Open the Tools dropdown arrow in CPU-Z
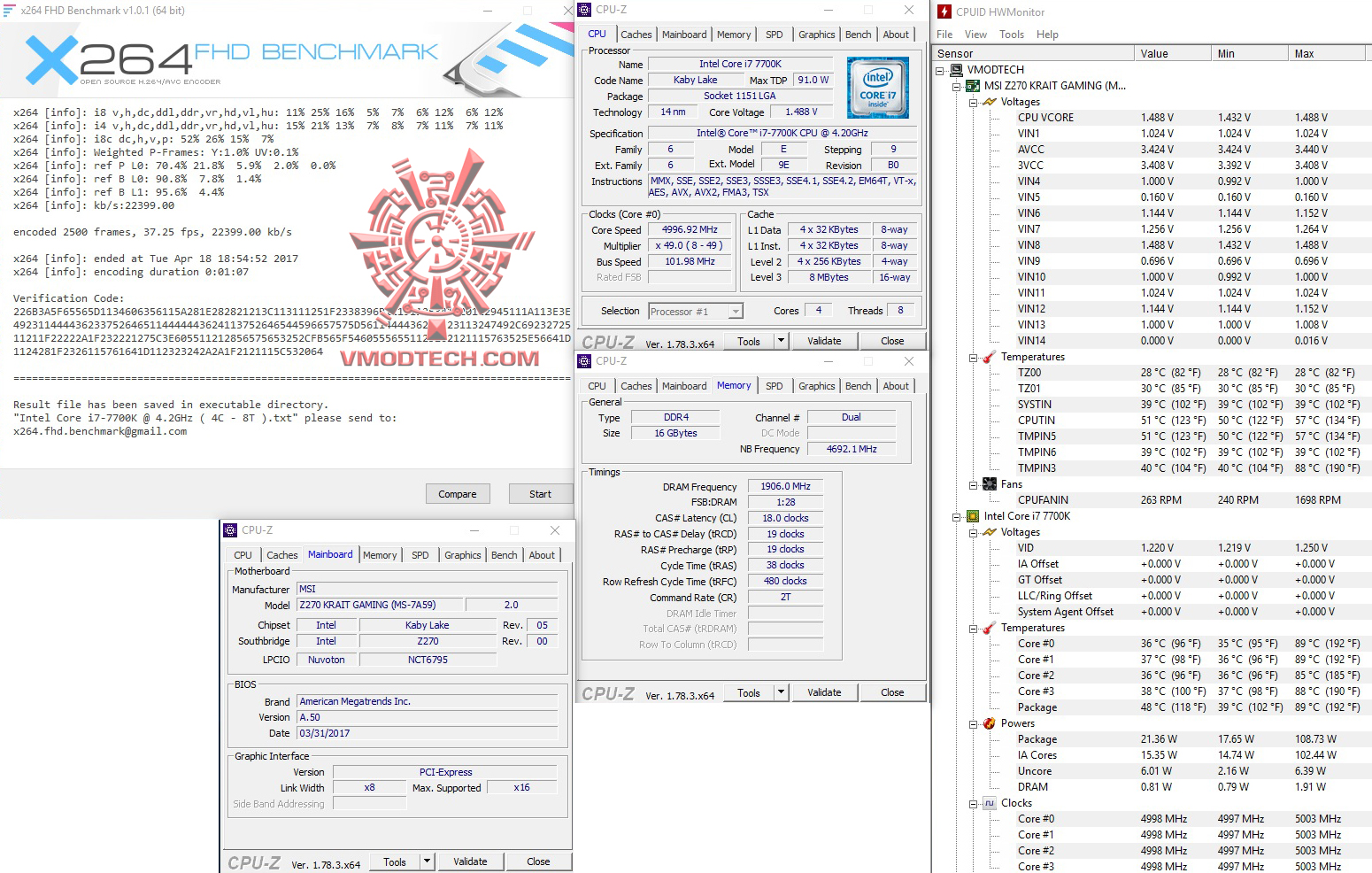1372x873 pixels. tap(782, 340)
